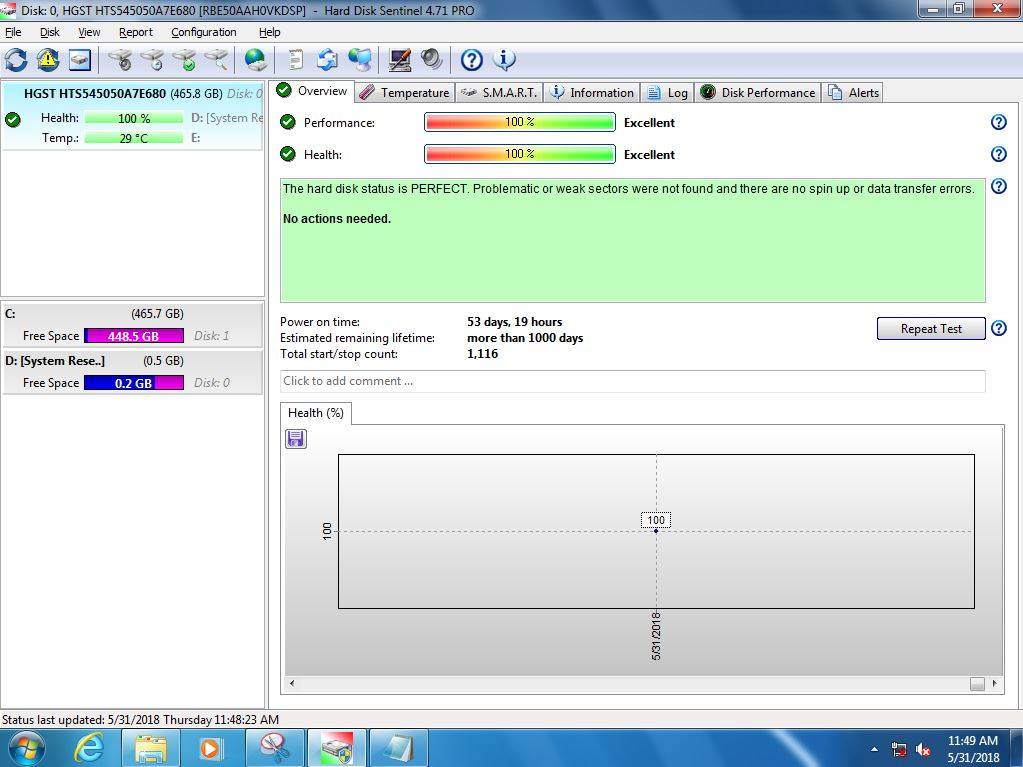Click 'more than 1000 days' lifetime value

525,338
